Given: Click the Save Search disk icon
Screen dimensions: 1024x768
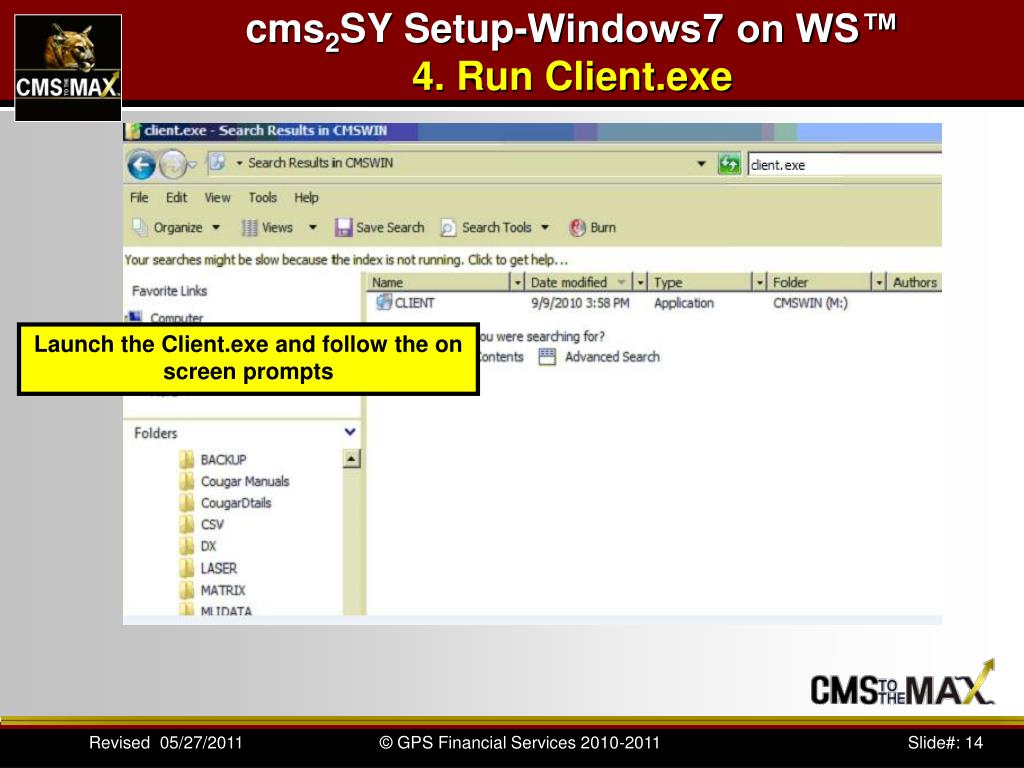Looking at the screenshot, I should [344, 227].
